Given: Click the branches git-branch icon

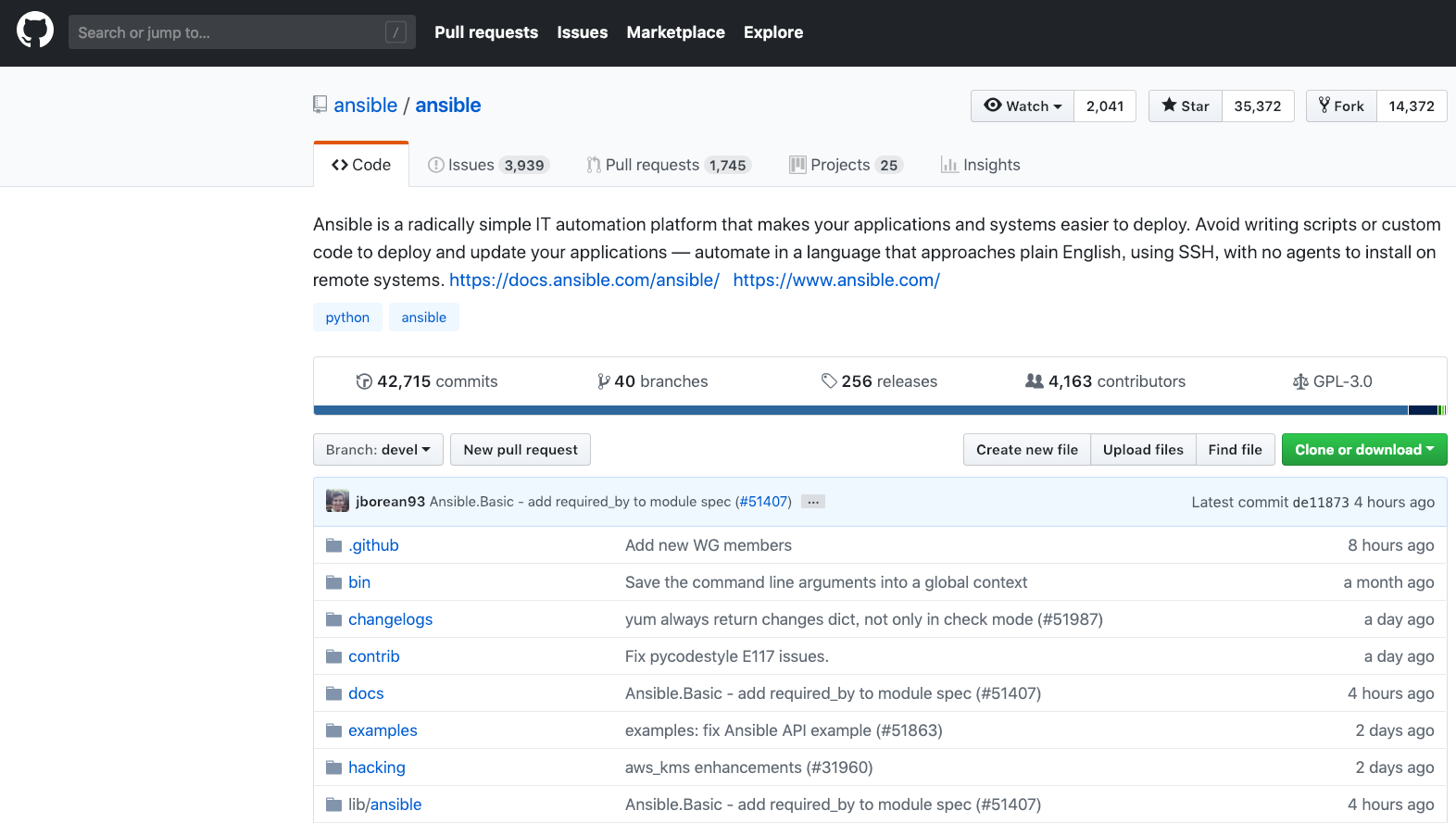Looking at the screenshot, I should (604, 381).
